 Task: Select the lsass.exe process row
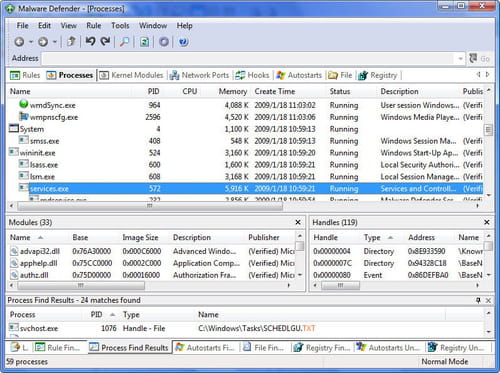pos(246,165)
